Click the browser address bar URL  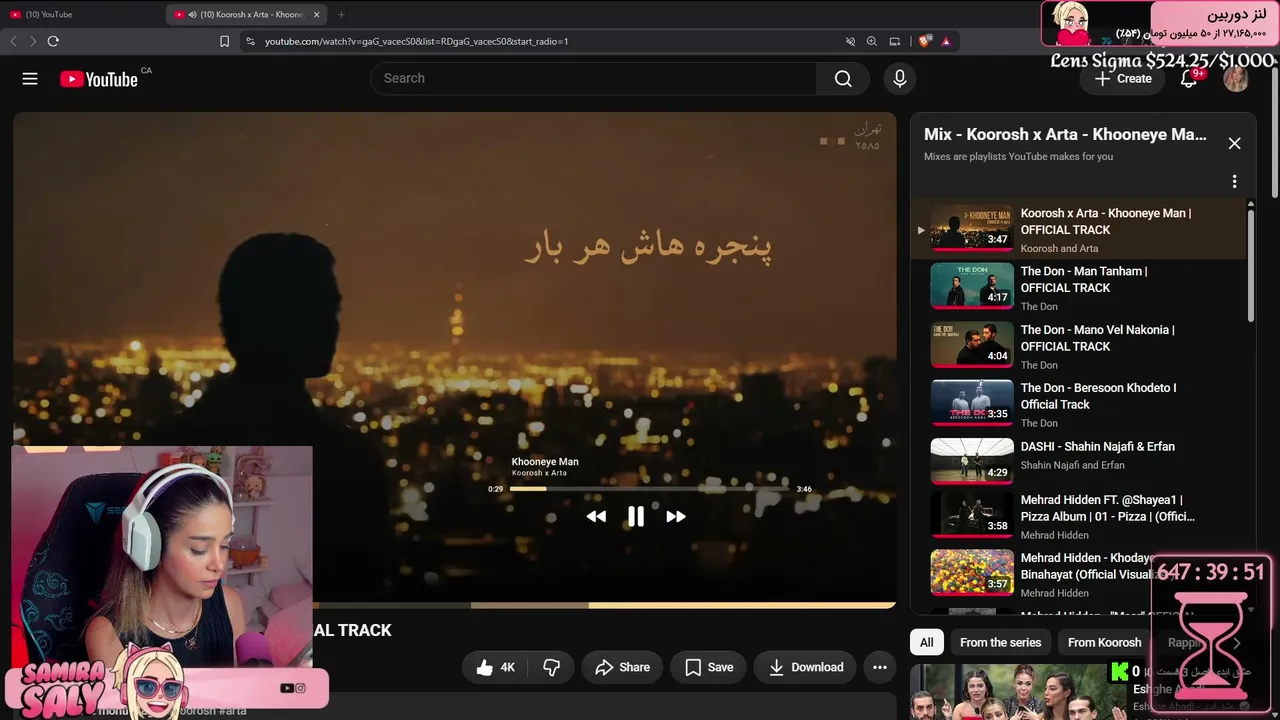tap(416, 41)
